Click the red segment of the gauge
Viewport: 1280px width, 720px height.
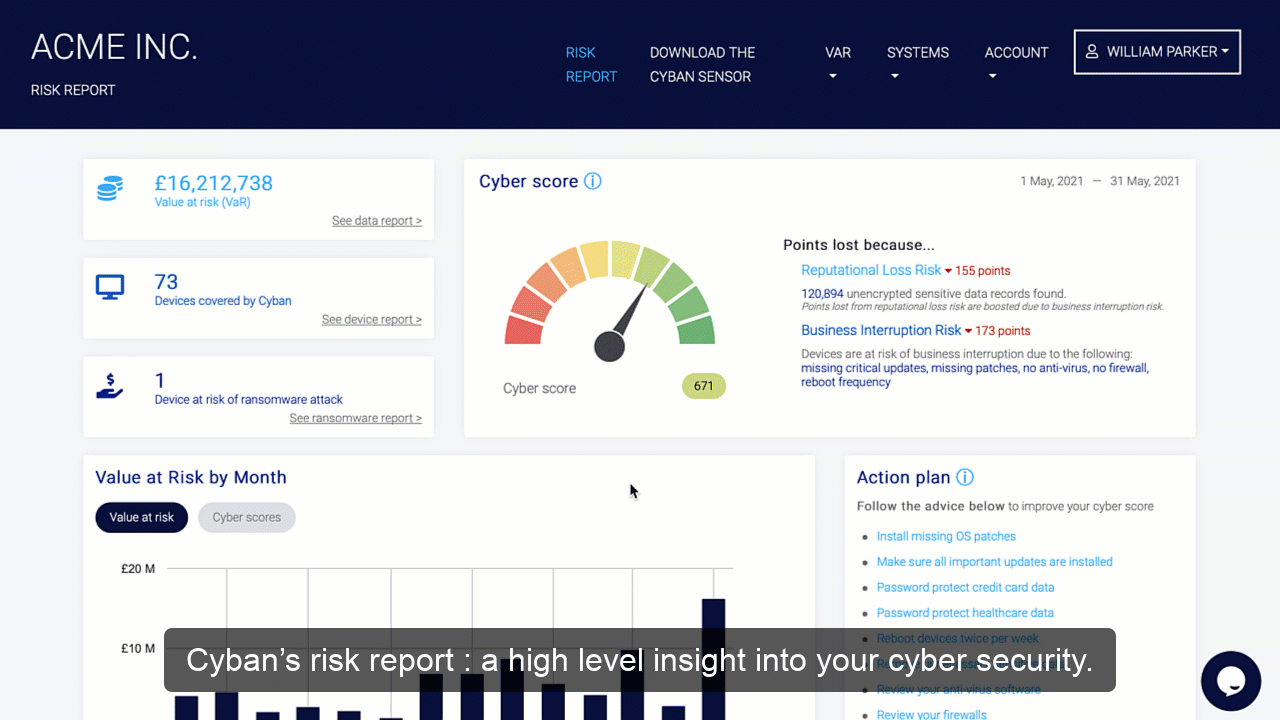pos(523,329)
